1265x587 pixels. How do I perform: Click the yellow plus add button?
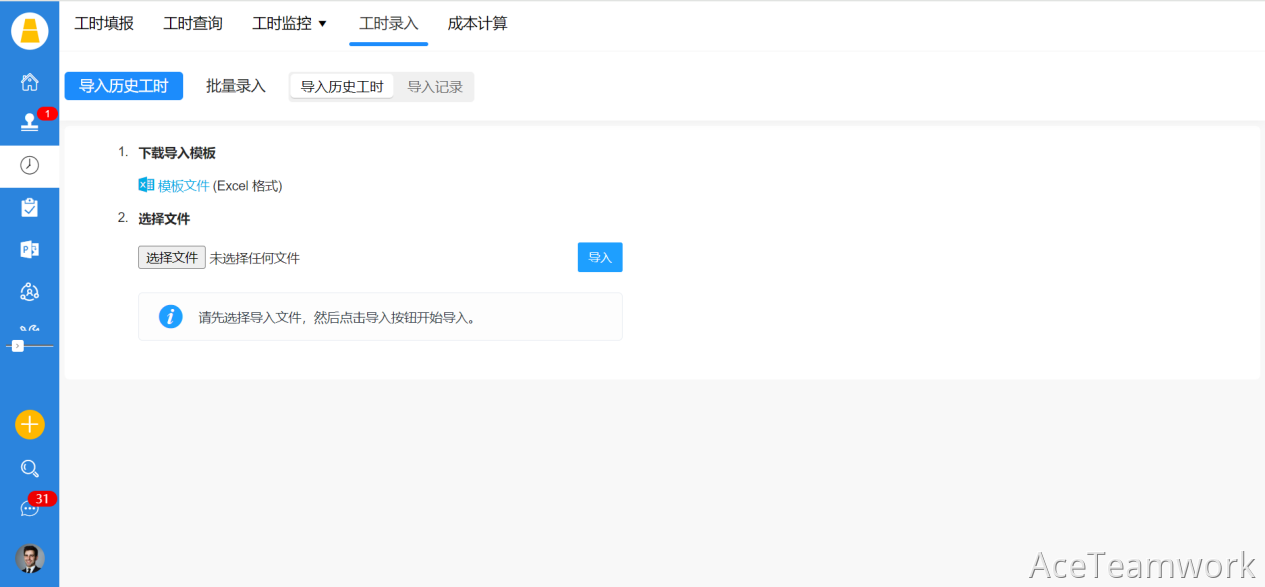click(x=30, y=424)
